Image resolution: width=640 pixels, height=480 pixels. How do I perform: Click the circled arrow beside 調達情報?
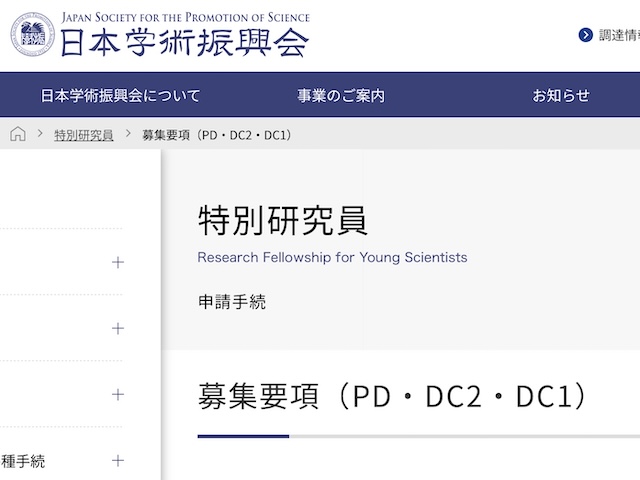pyautogui.click(x=586, y=35)
